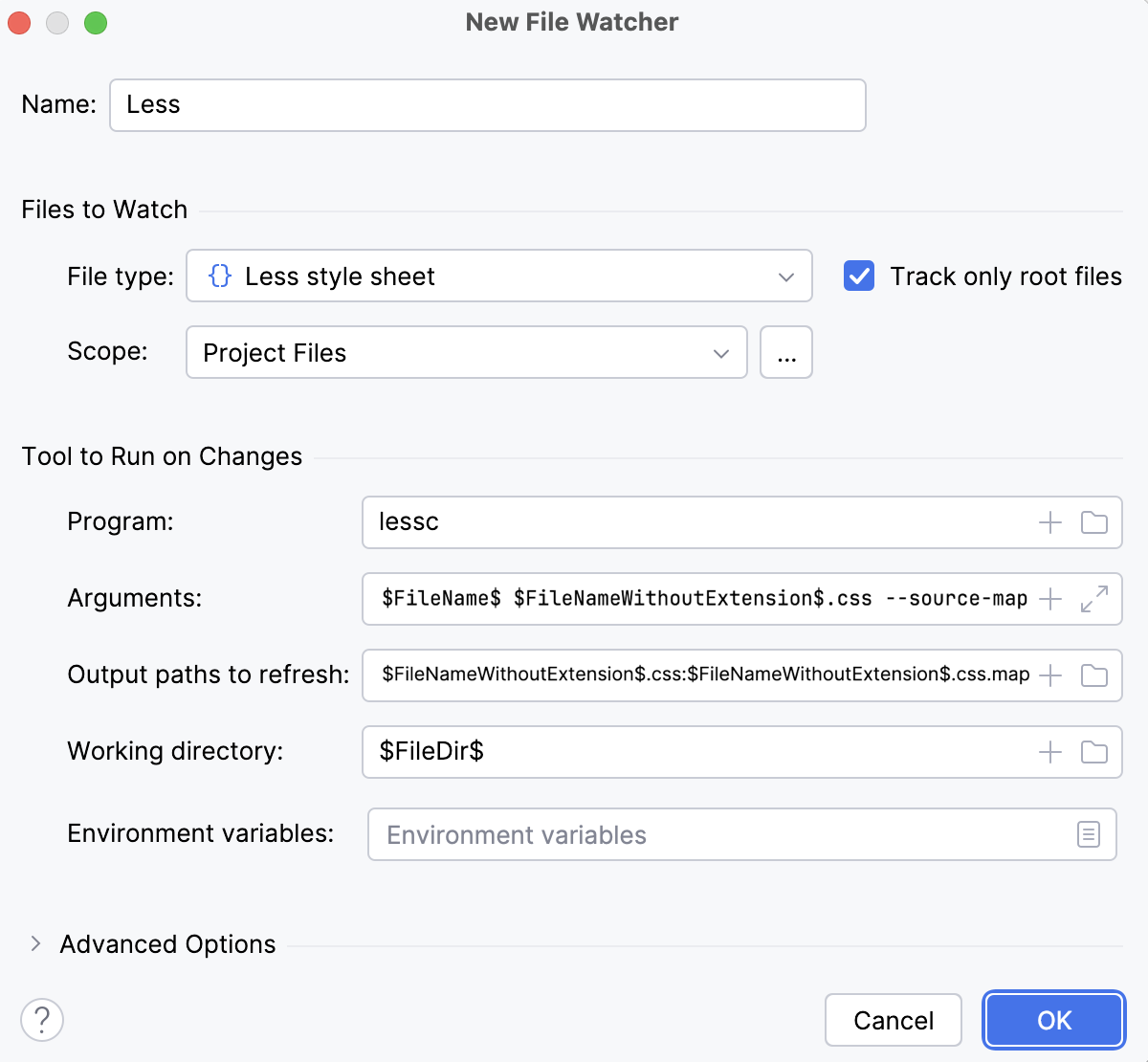This screenshot has width=1148, height=1062.
Task: Open scope browser with the ellipsis button
Action: coord(786,352)
